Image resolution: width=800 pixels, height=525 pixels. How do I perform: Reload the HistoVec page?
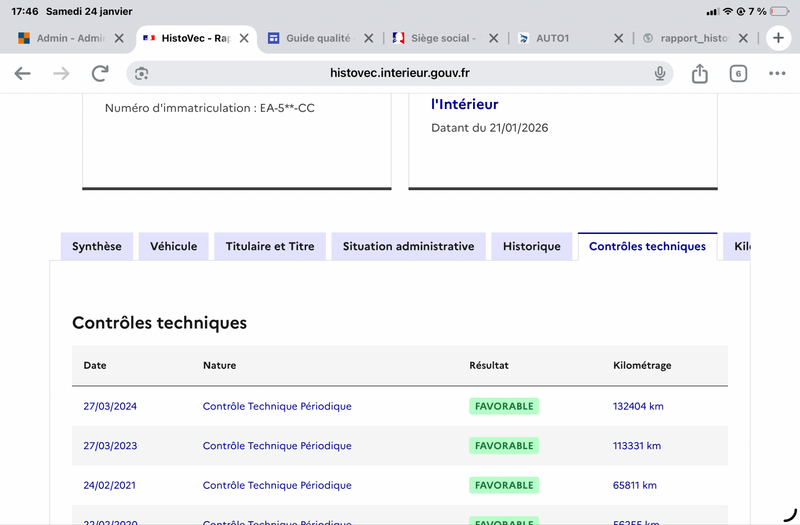[100, 73]
